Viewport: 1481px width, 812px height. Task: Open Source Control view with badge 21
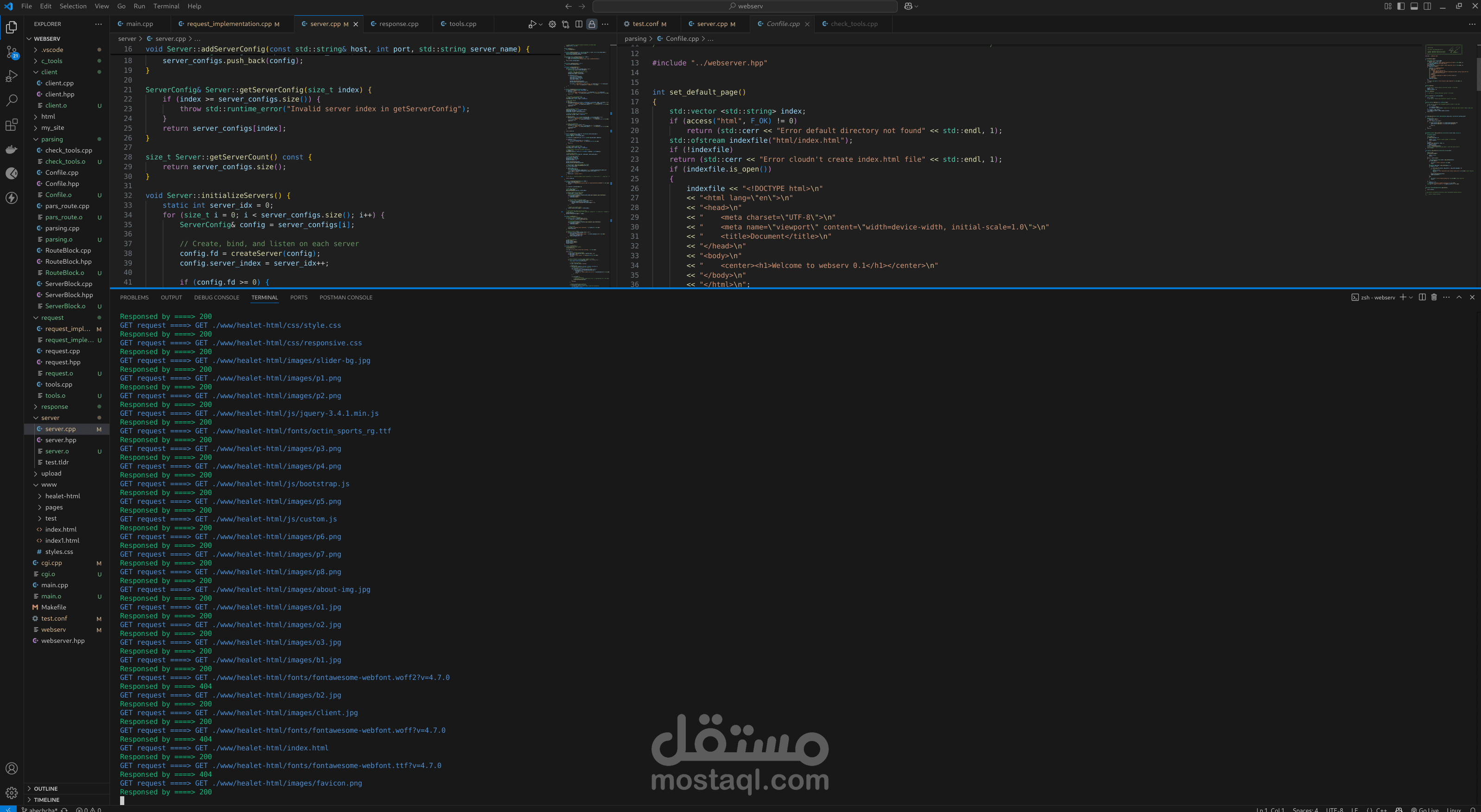[12, 52]
